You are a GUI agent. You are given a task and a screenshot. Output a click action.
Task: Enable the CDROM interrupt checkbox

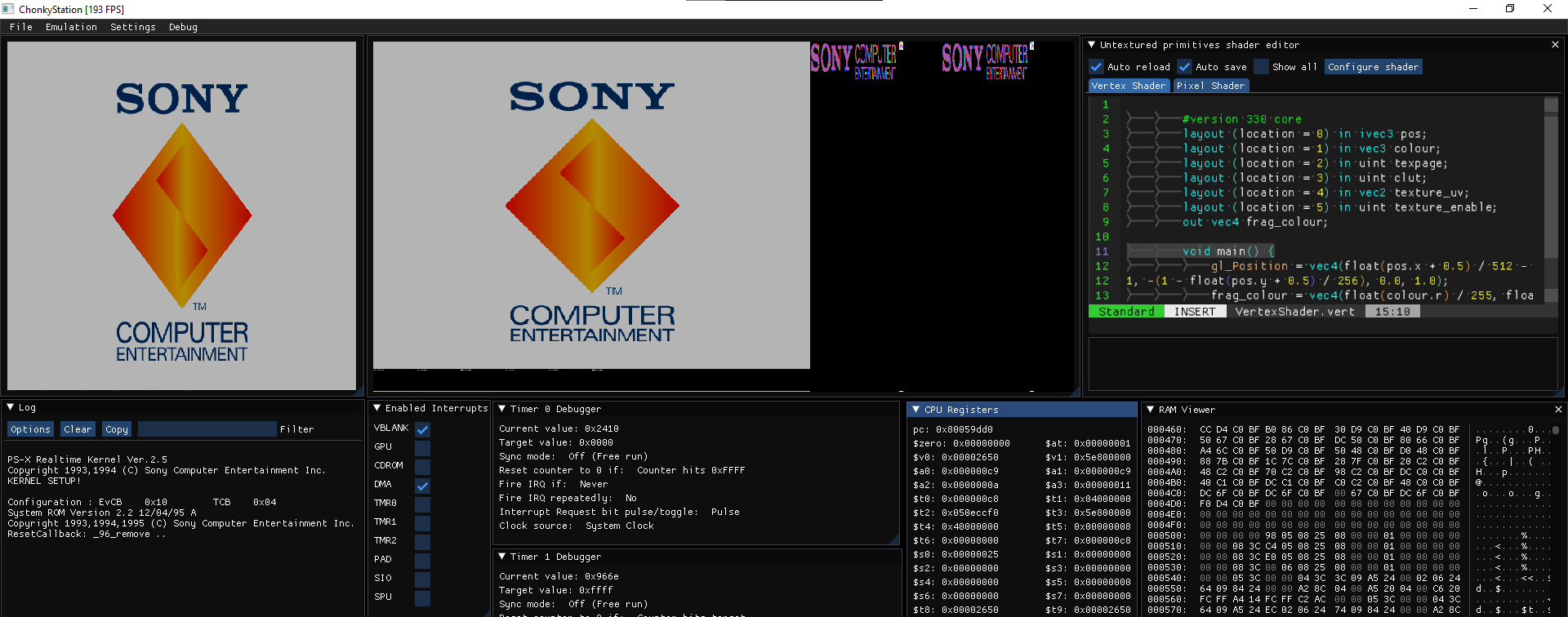tap(422, 467)
